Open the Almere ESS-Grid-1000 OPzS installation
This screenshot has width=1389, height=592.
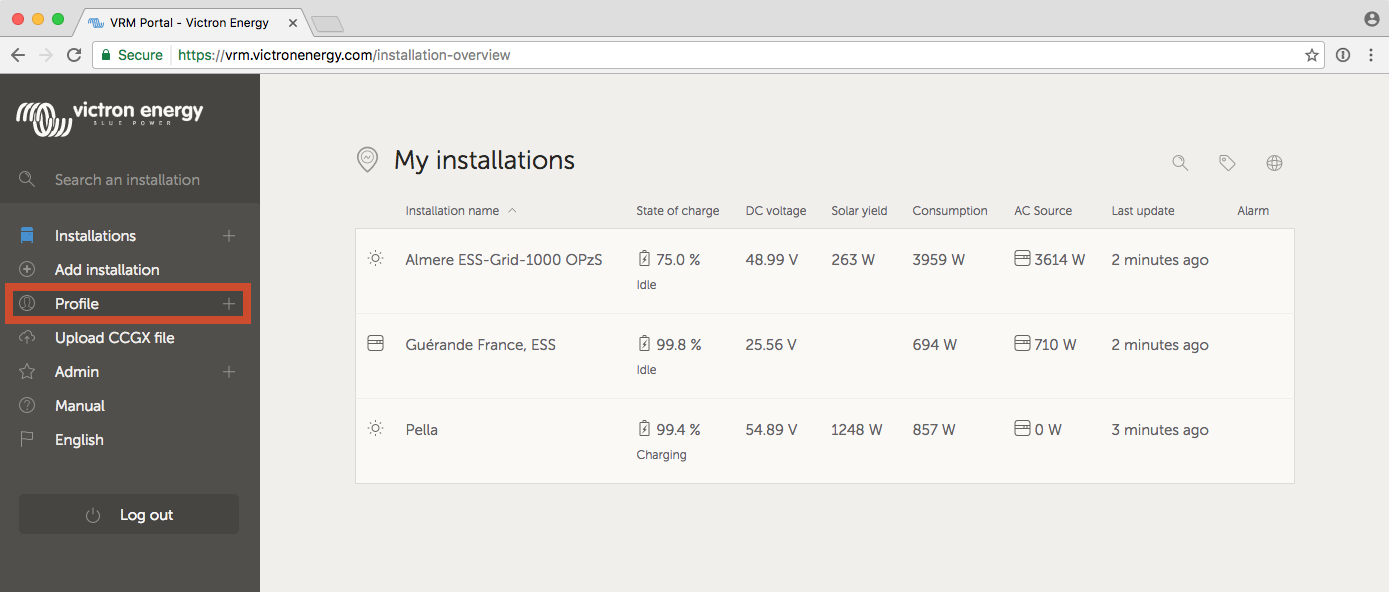(504, 260)
